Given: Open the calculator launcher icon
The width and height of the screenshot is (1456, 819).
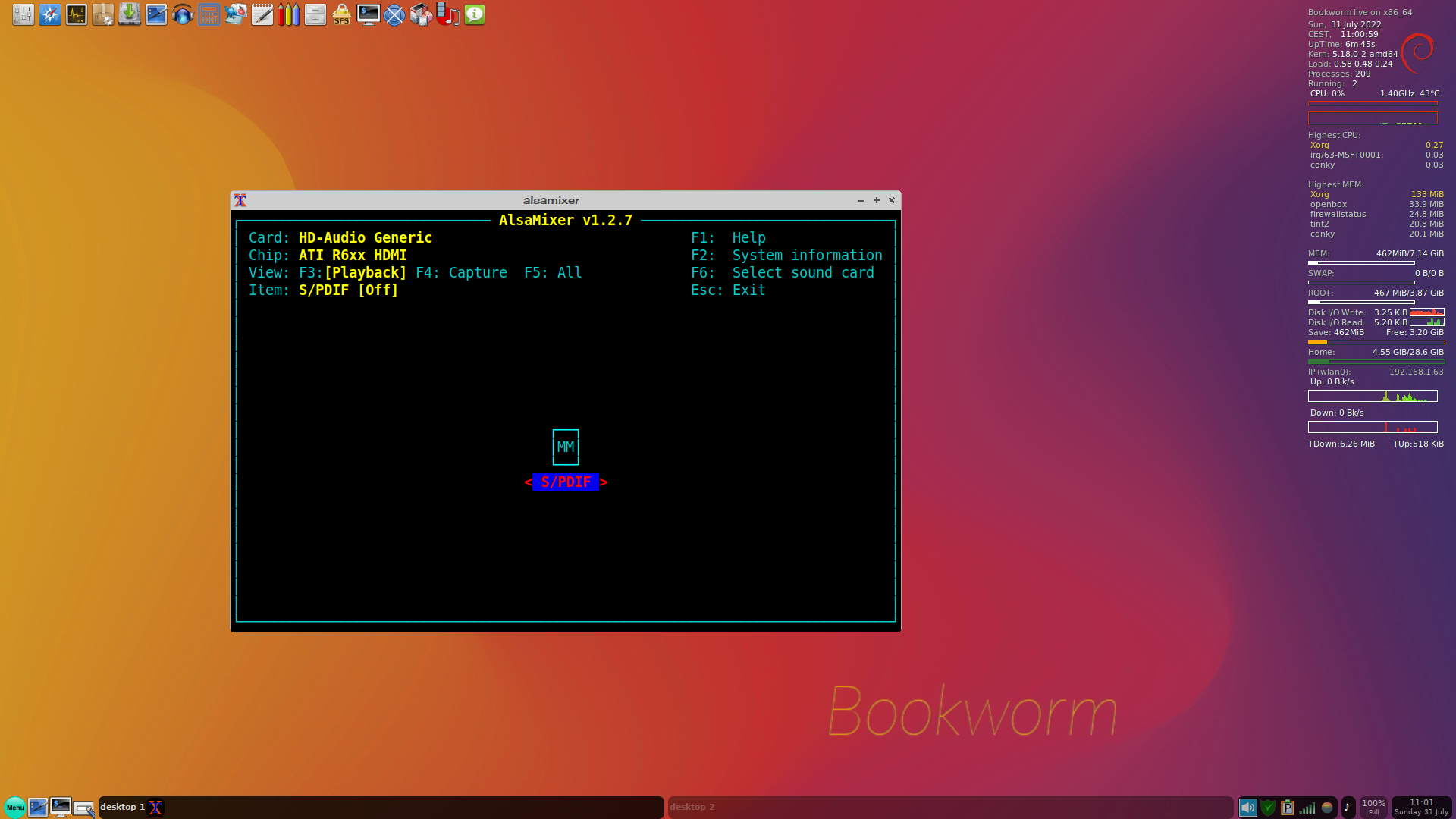Looking at the screenshot, I should pyautogui.click(x=209, y=14).
